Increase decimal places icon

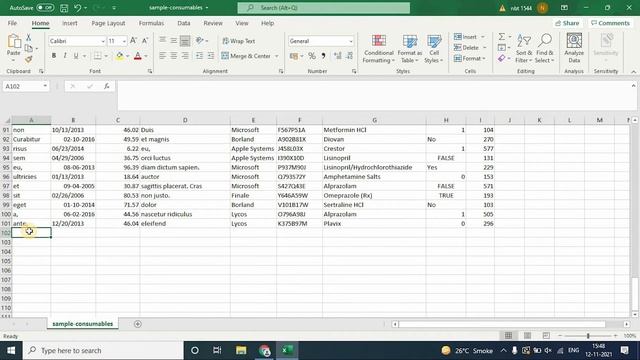tap(338, 56)
